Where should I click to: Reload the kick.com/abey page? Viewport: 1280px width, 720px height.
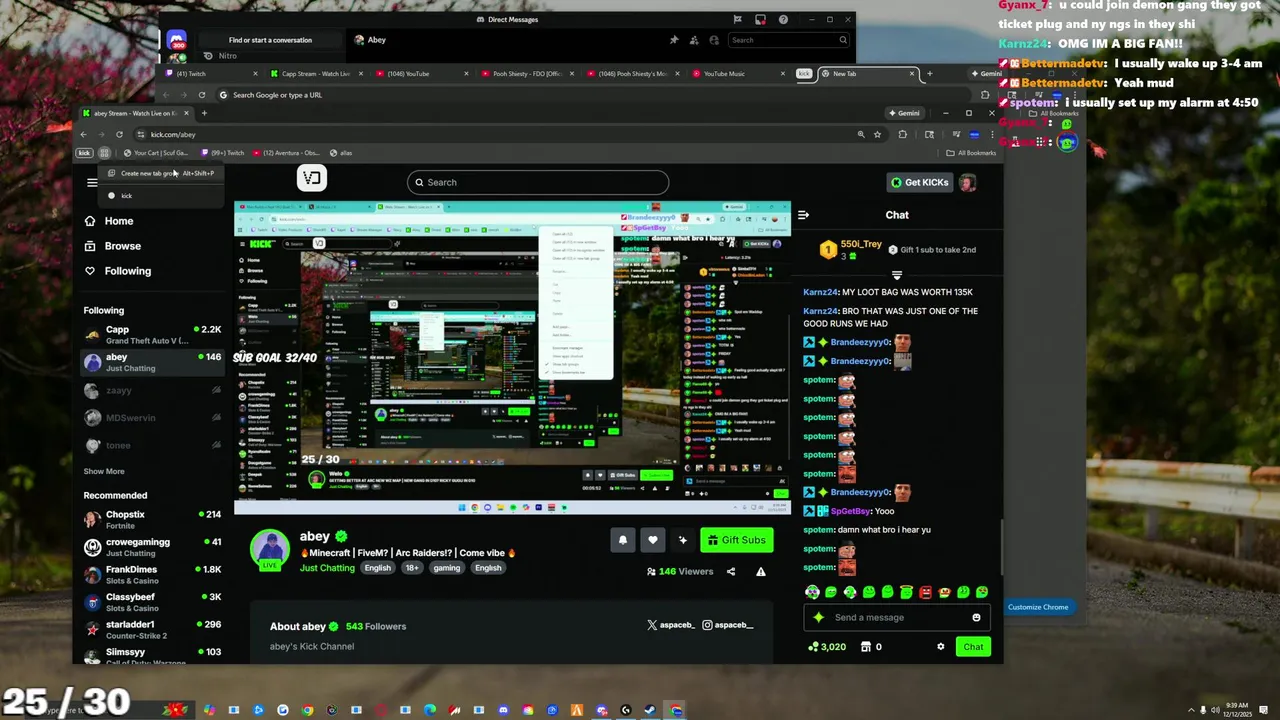119,134
